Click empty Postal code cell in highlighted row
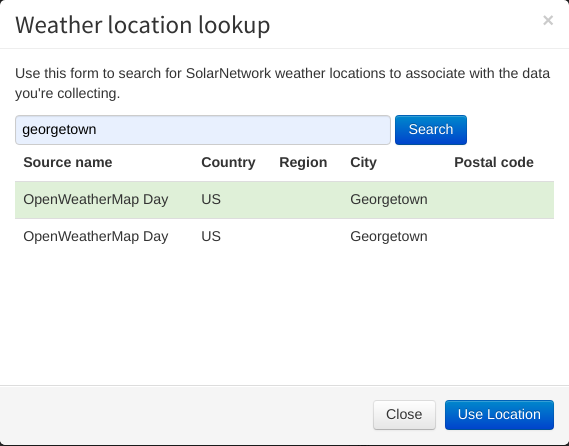The height and width of the screenshot is (446, 569). pos(500,200)
